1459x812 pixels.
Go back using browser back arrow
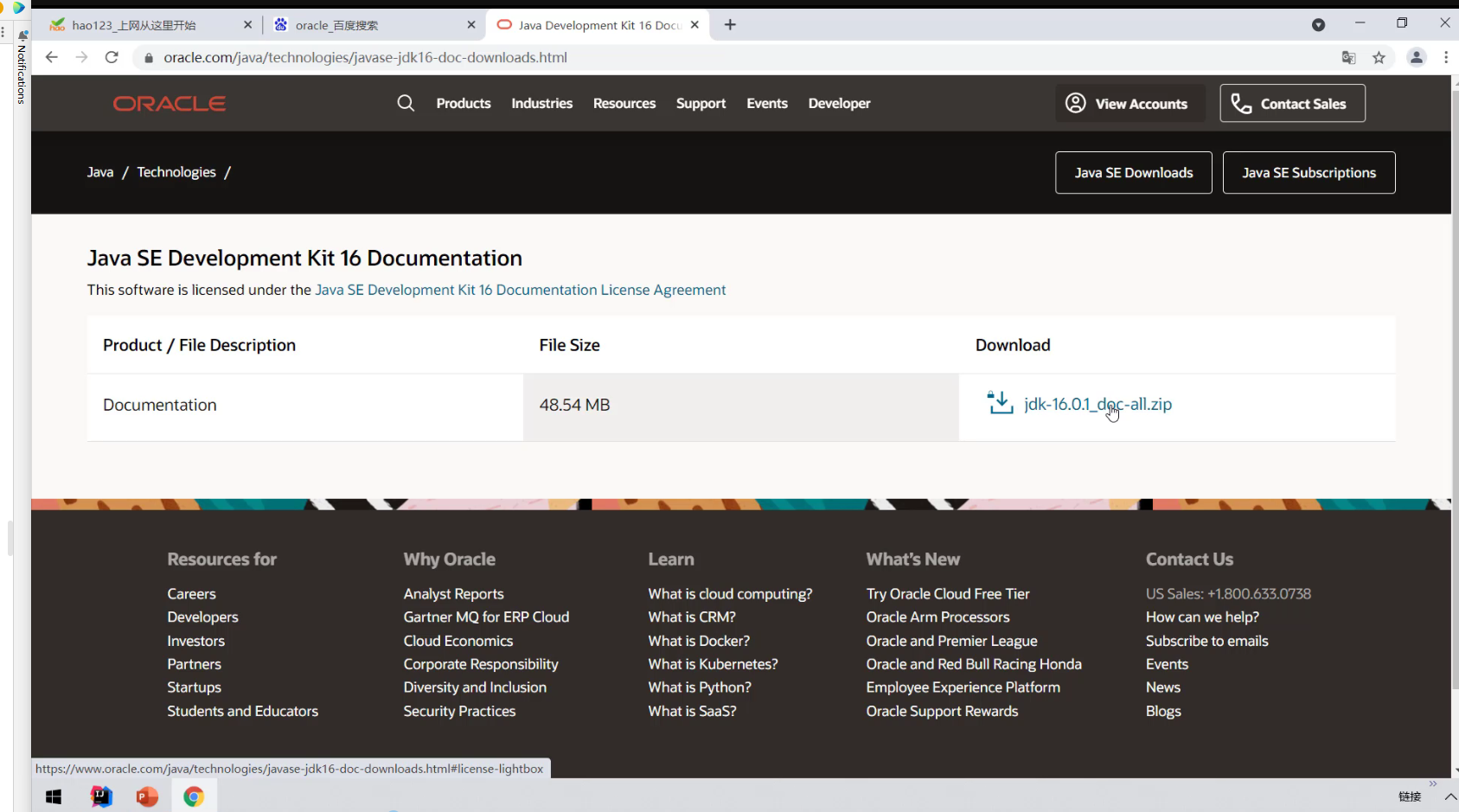pos(52,57)
